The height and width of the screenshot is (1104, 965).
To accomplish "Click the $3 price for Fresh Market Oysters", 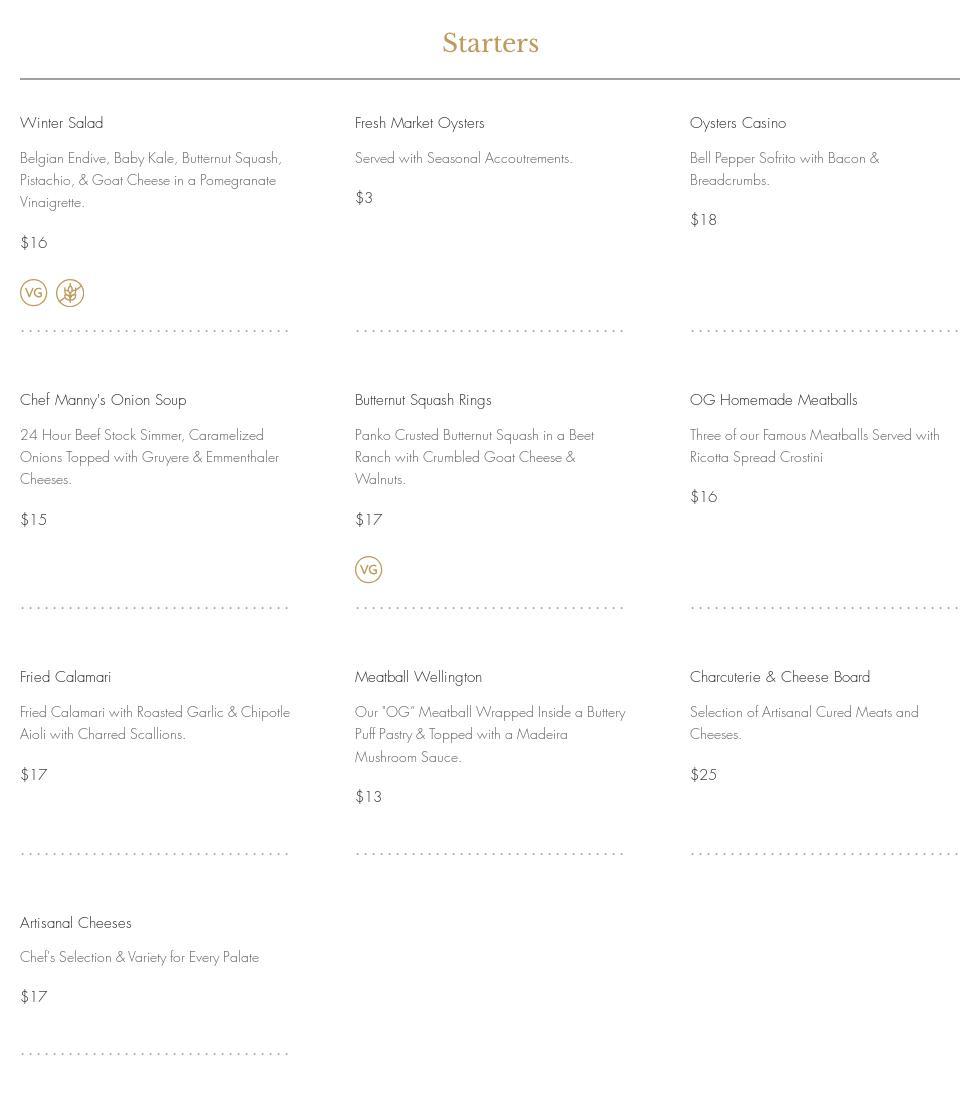I will point(364,198).
